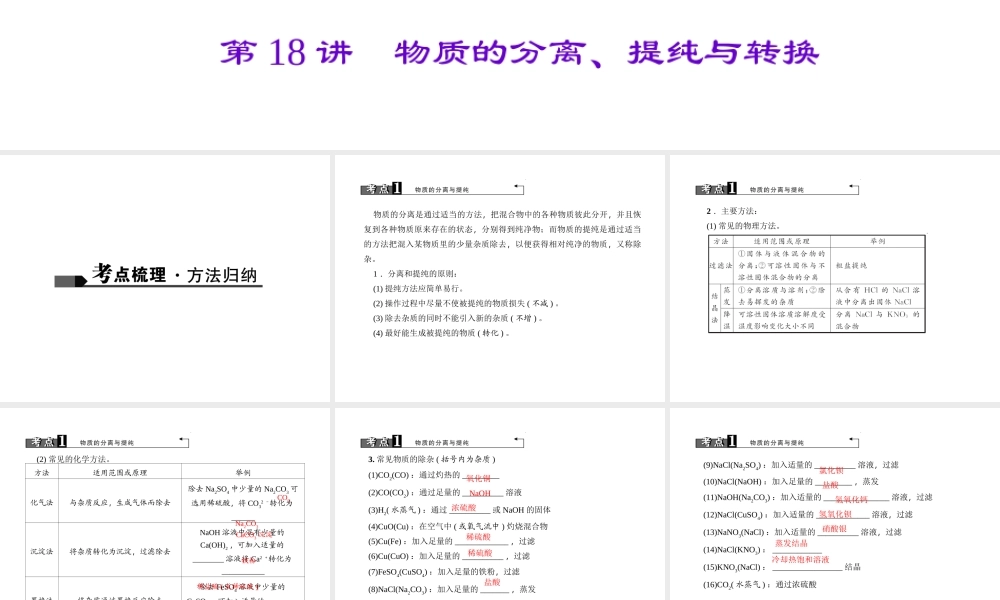Click the line ending with (不增)

[x=458, y=318]
